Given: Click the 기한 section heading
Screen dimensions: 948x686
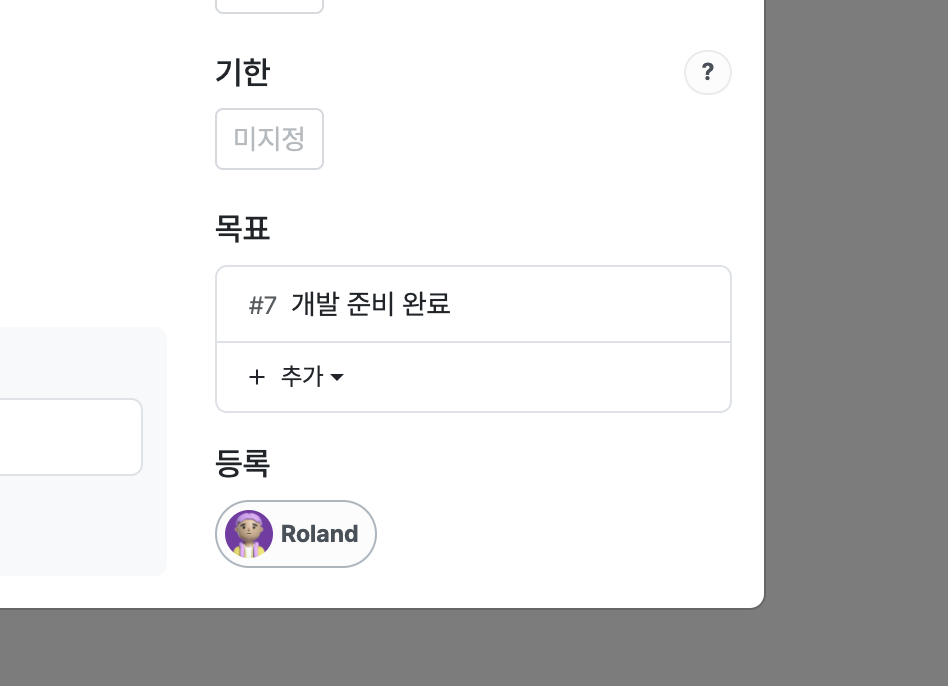Looking at the screenshot, I should pos(242,73).
